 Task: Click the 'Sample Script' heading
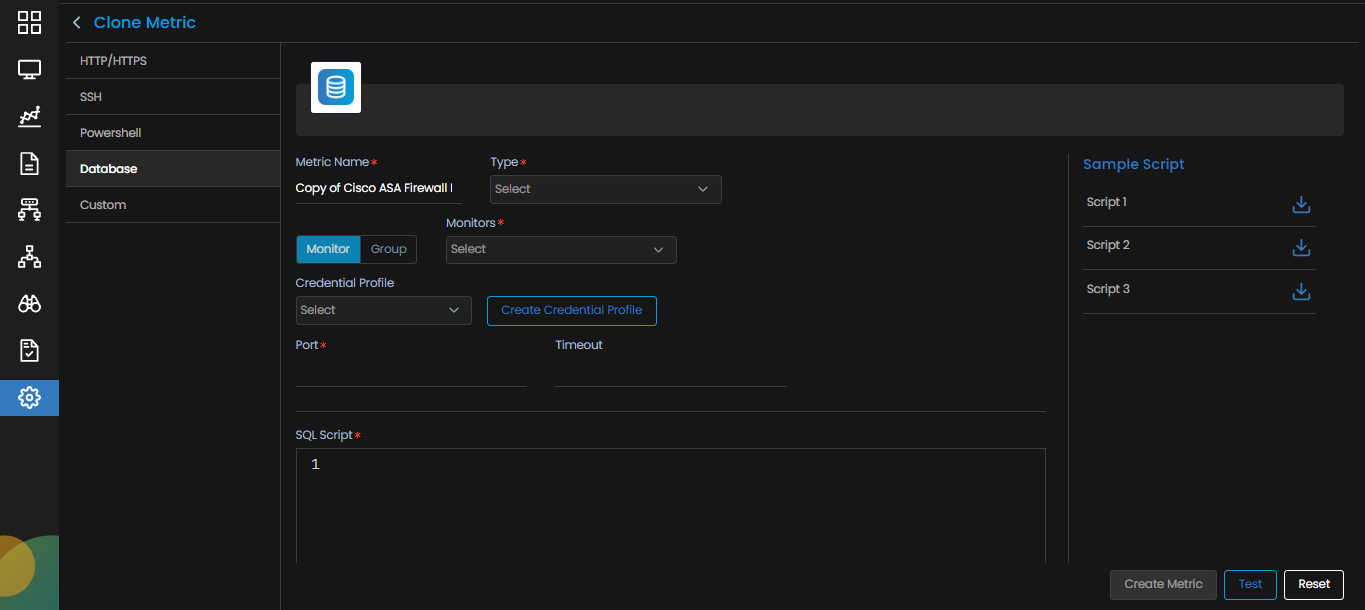(x=1134, y=164)
